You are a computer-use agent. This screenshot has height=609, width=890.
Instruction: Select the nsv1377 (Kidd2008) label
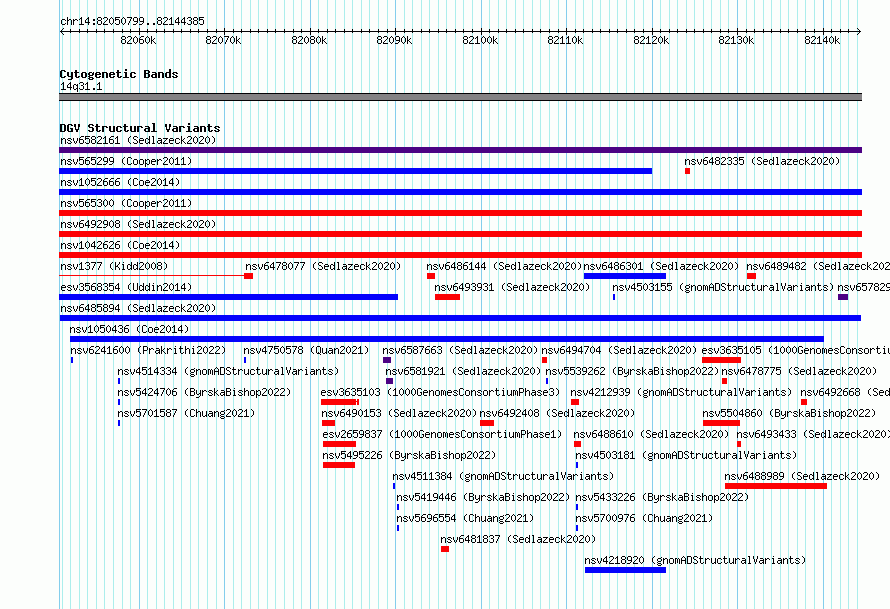(x=114, y=266)
